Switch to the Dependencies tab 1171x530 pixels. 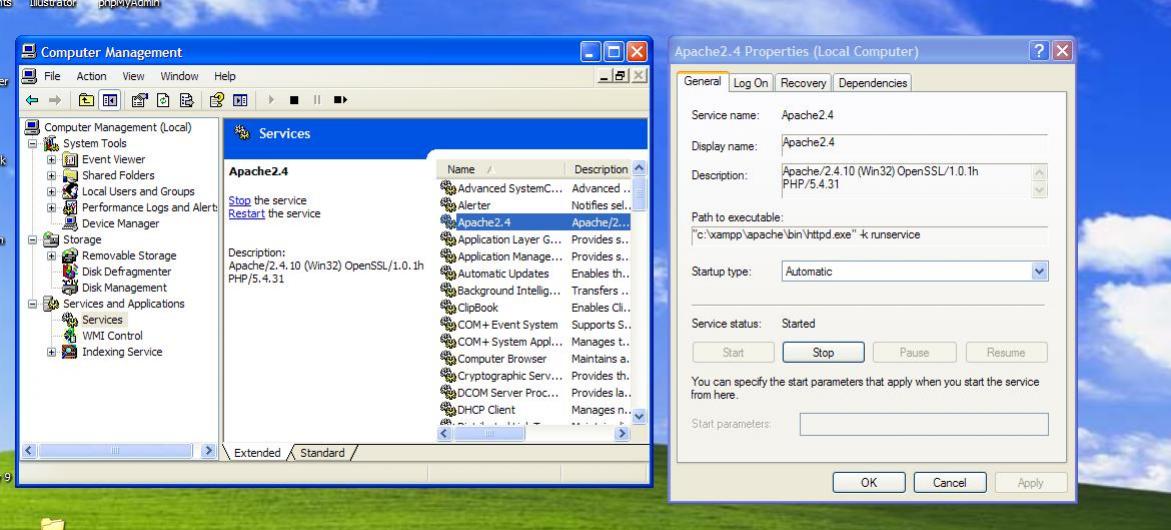pyautogui.click(x=872, y=83)
